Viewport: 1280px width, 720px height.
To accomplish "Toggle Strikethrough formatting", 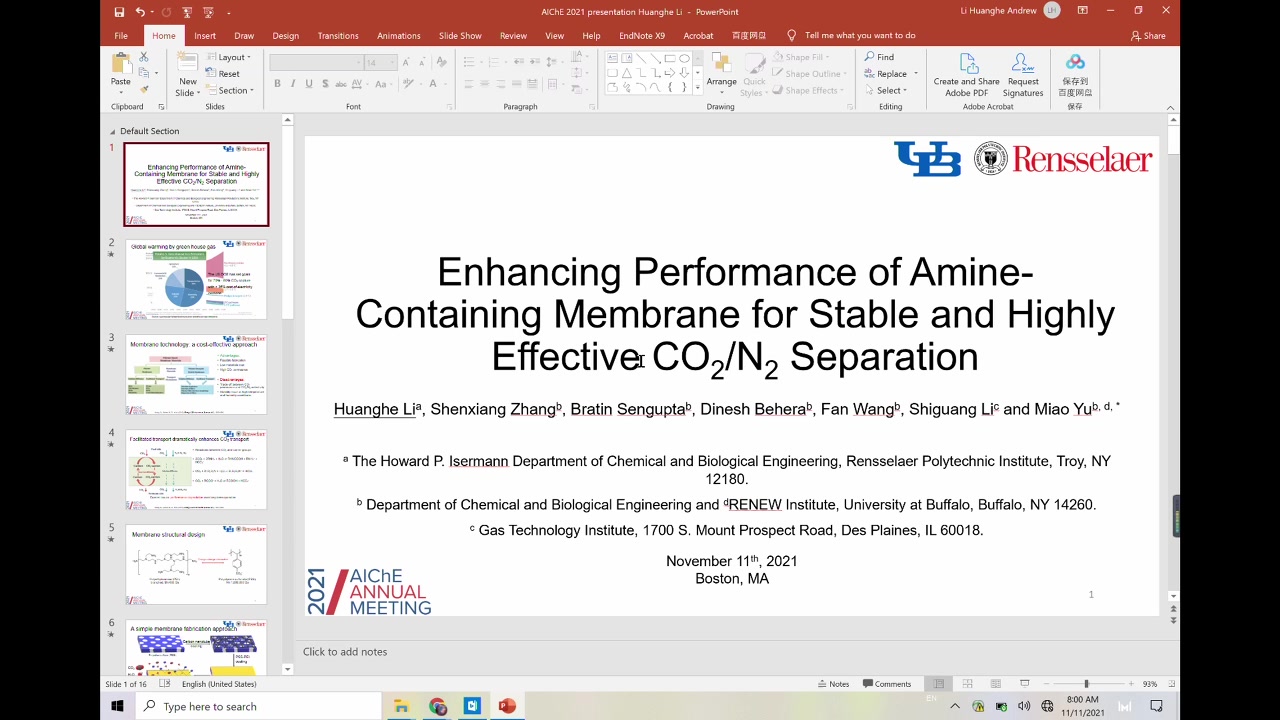I will [x=342, y=83].
